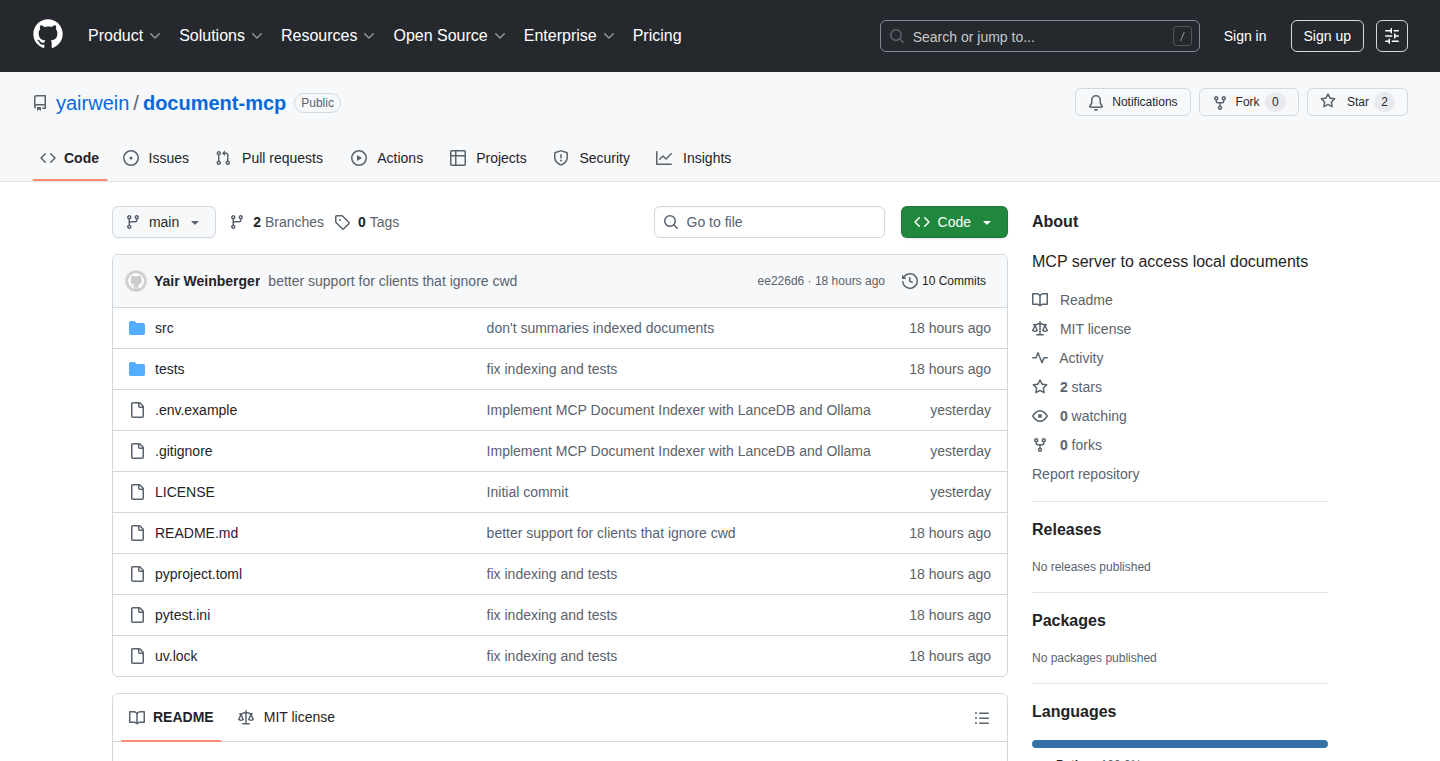Click the GitHub logo icon
The width and height of the screenshot is (1440, 761).
(48, 35)
